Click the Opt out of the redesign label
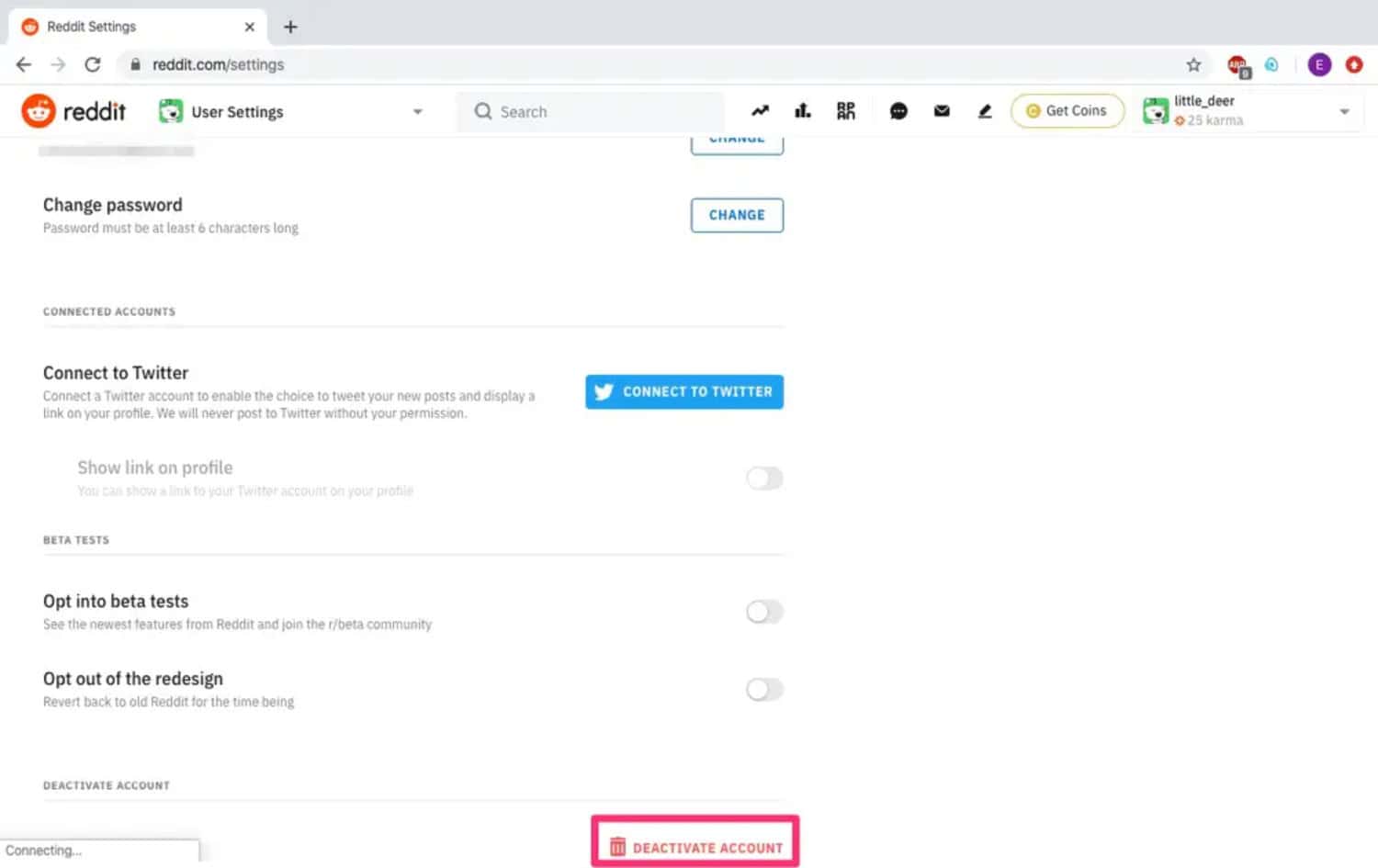 pos(133,679)
